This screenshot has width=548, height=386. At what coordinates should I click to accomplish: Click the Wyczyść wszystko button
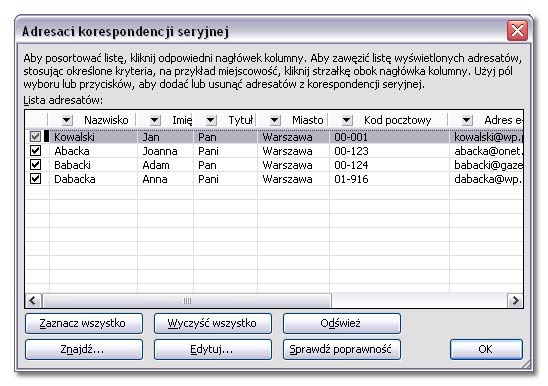[212, 323]
